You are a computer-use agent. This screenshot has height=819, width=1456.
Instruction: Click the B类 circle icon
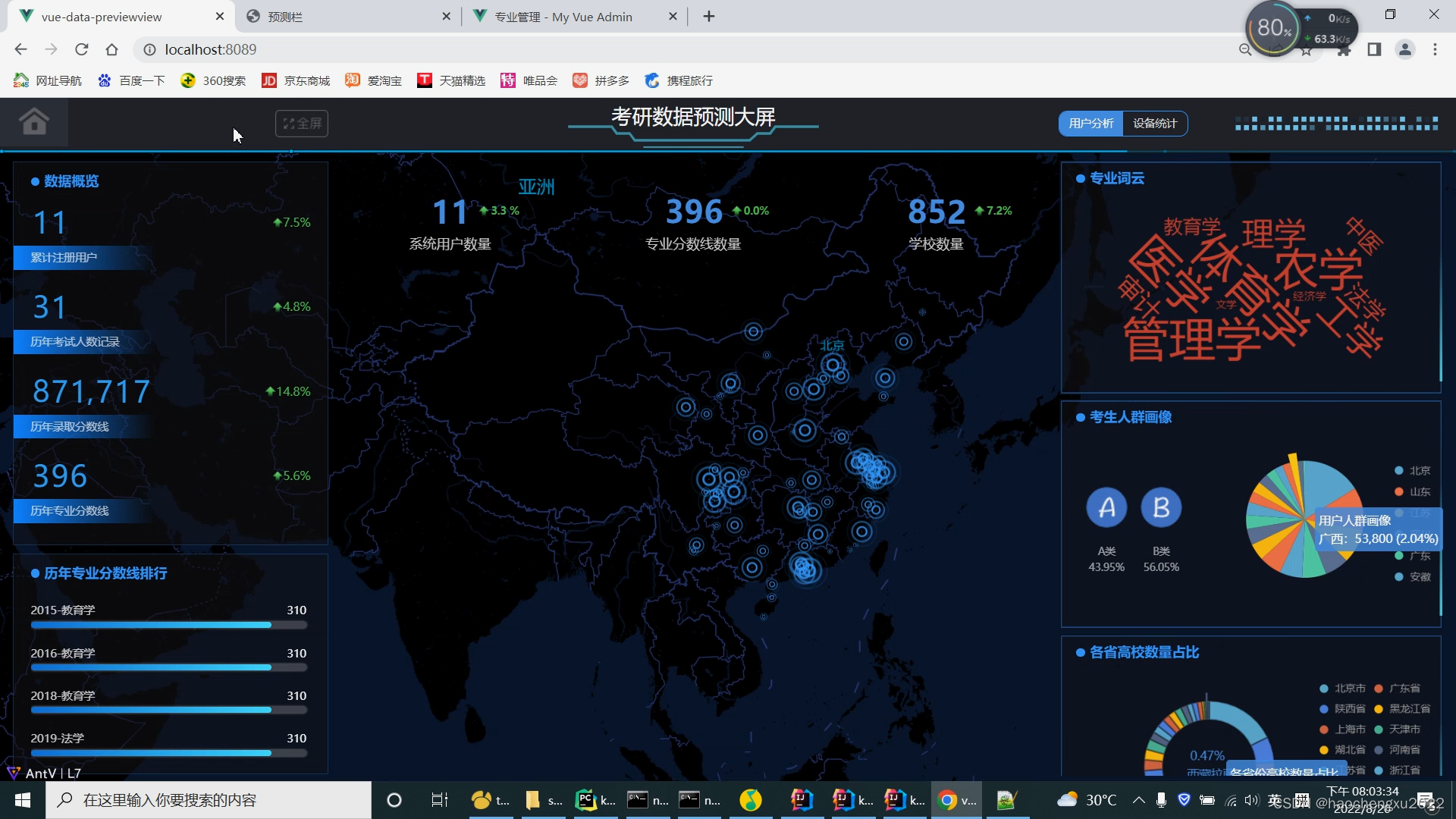click(1161, 507)
